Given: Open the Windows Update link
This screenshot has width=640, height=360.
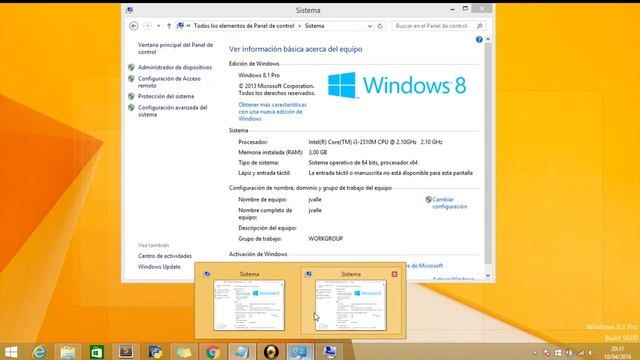Looking at the screenshot, I should coord(159,267).
